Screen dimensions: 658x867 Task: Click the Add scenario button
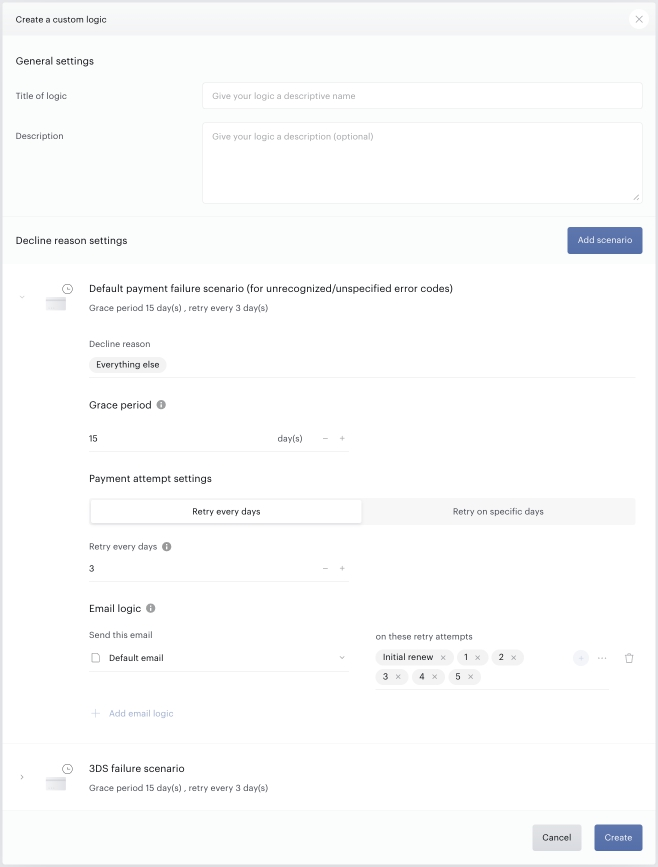(605, 241)
